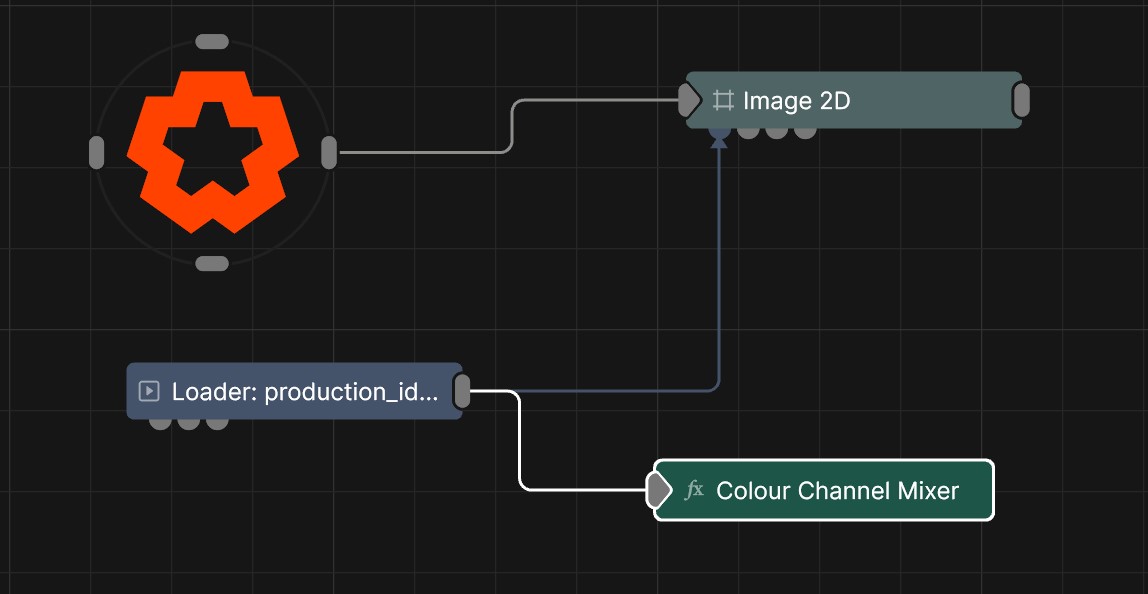Click the fx icon on Colour Channel Mixer
1148x594 pixels.
pyautogui.click(x=694, y=490)
